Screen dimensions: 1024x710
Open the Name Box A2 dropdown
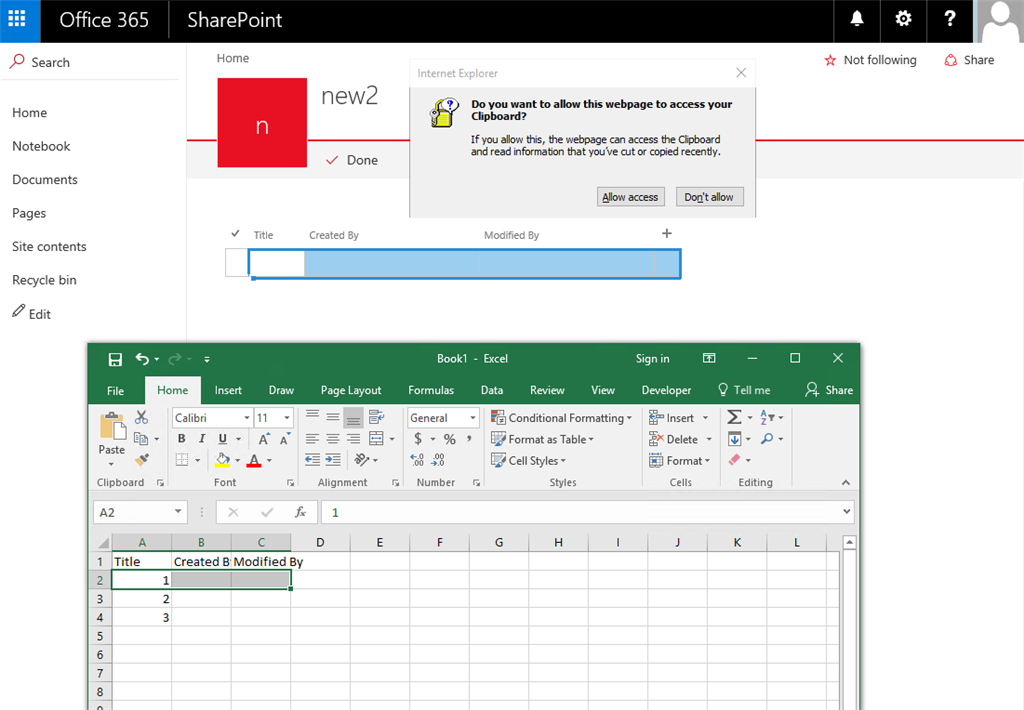[178, 511]
